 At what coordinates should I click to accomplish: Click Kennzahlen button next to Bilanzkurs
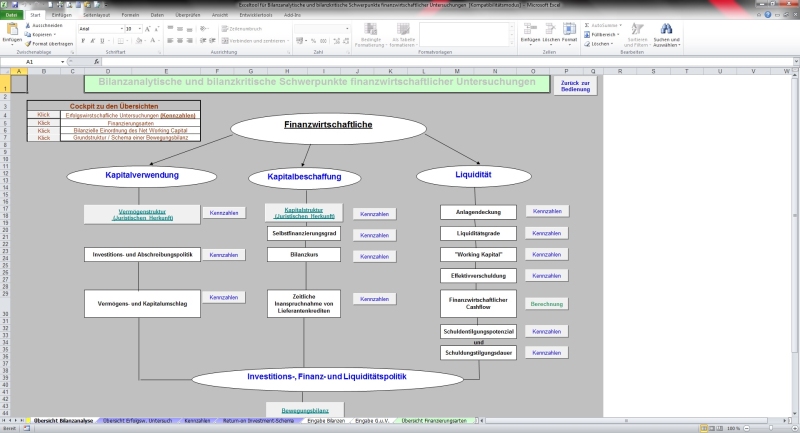(x=374, y=256)
